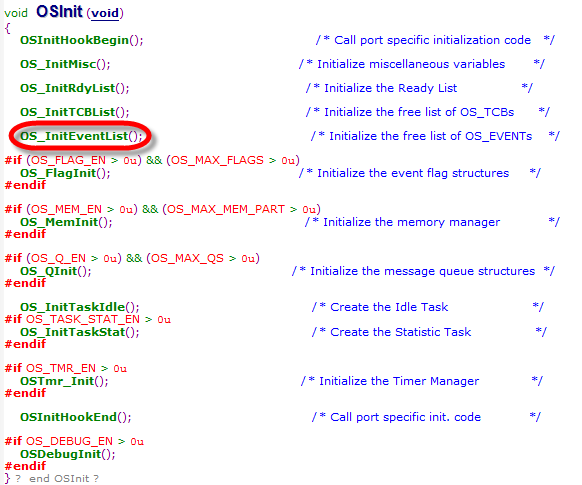Viewport: 582px width, 485px height.
Task: Click the OS_MemInit() function call
Action: [66, 222]
